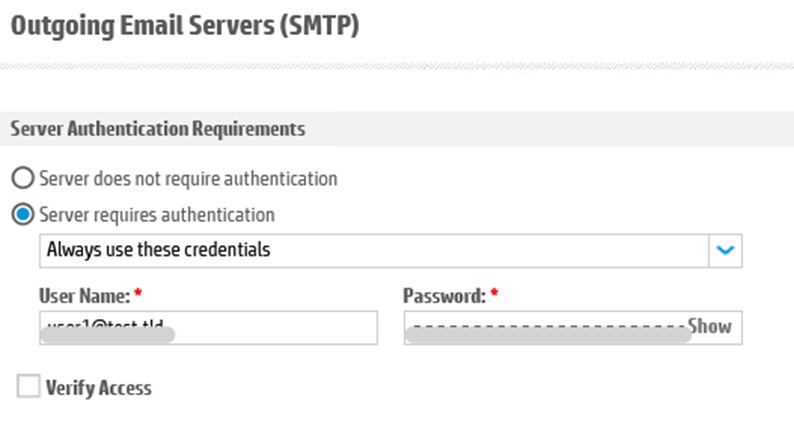
Task: Click the 'Server requires authentication' label text
Action: click(156, 214)
